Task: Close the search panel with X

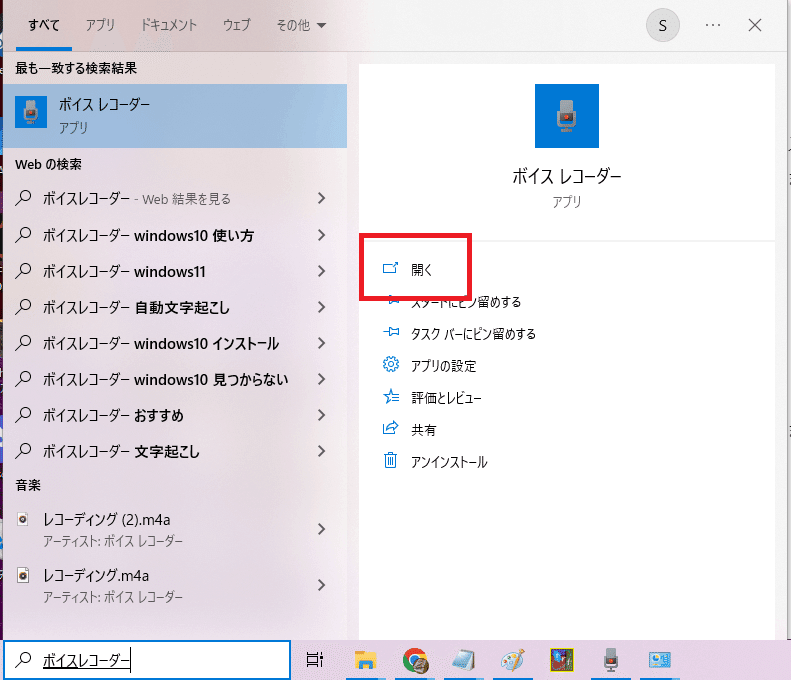Action: coord(755,25)
